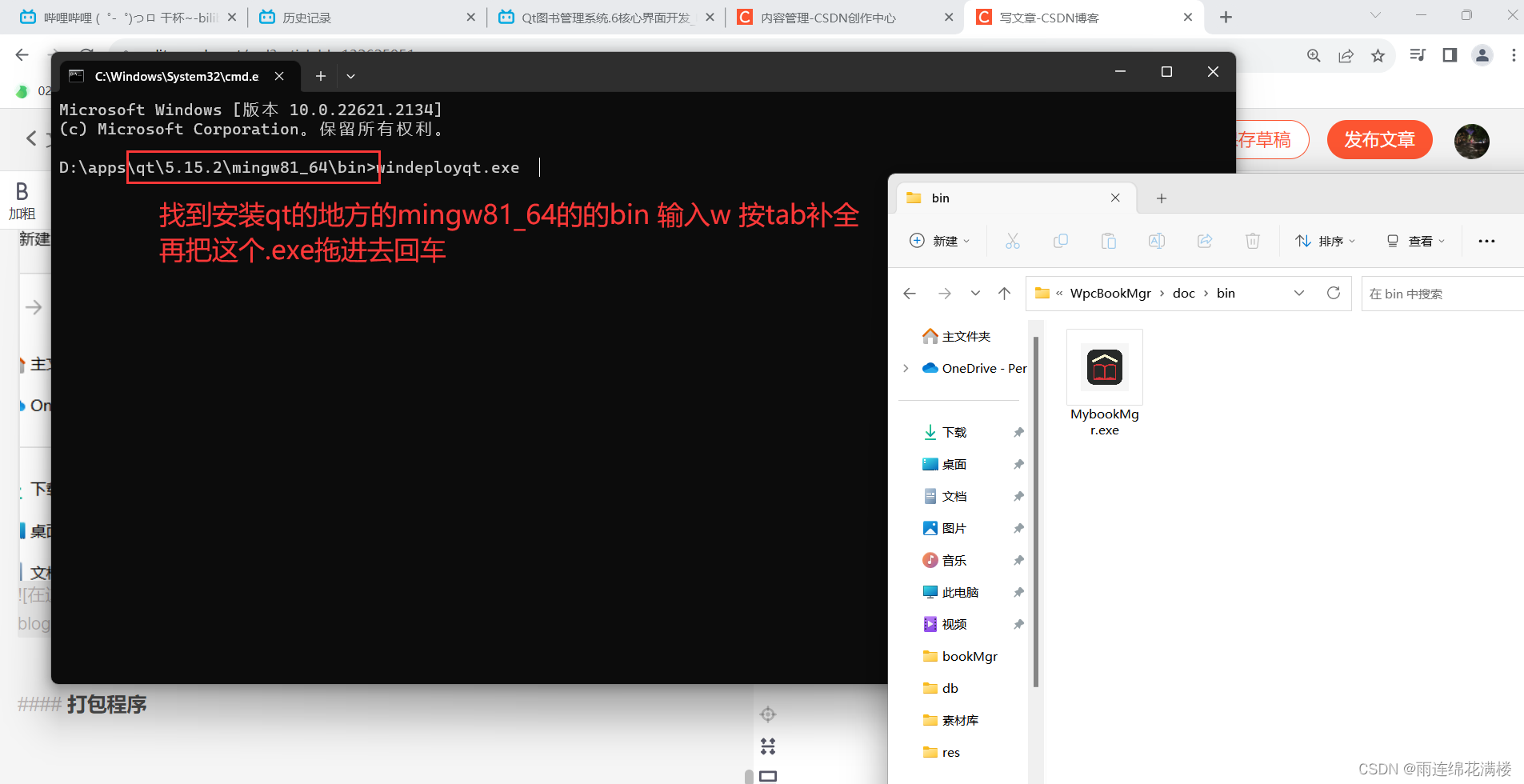The image size is (1524, 784).
Task: Click the Share icon in Explorer toolbar
Action: click(x=1204, y=241)
